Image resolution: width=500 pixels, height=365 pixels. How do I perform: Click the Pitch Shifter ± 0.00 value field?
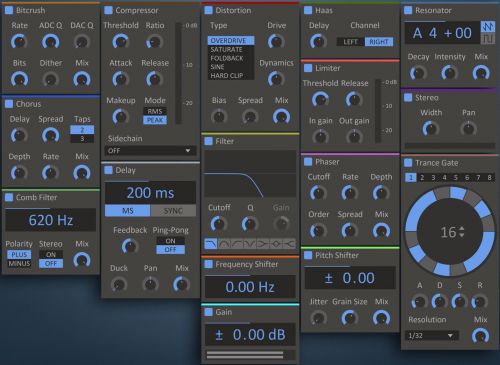coord(350,278)
